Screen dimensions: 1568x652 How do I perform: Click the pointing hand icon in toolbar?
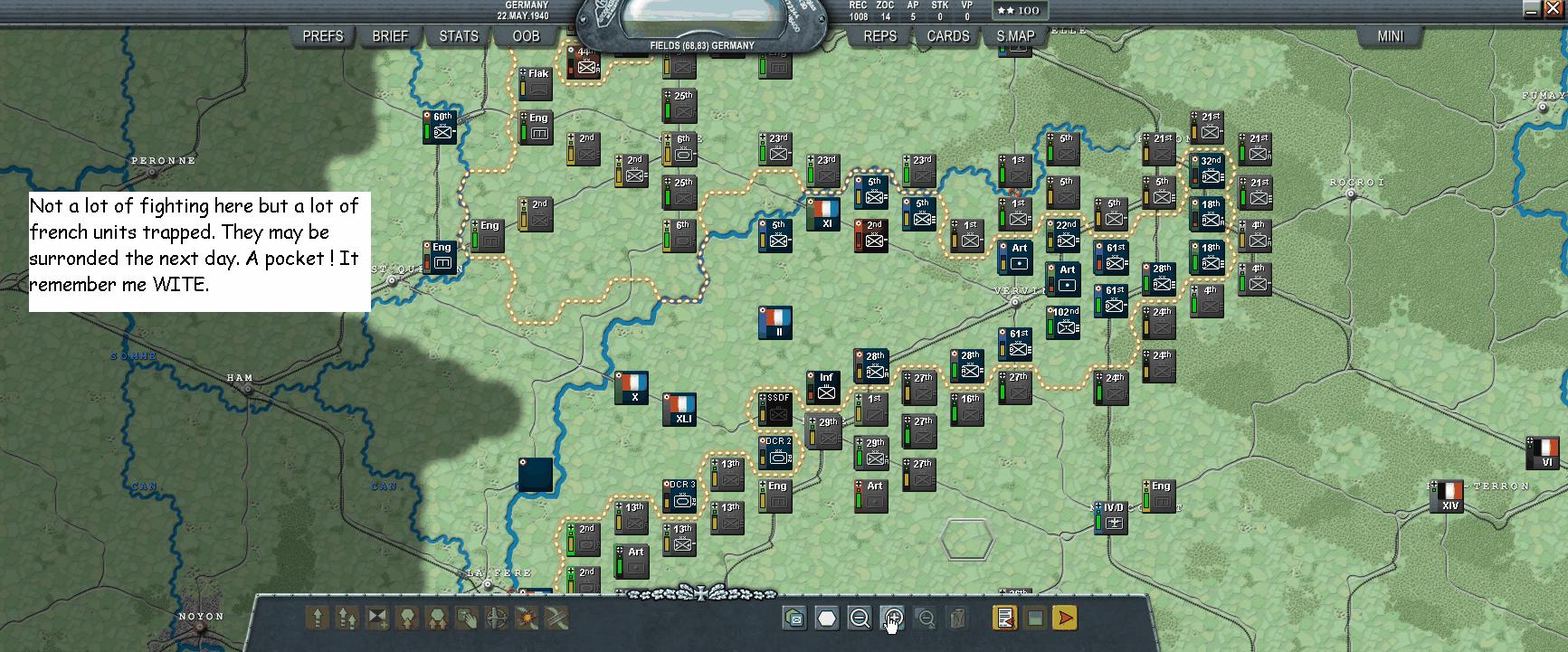pyautogui.click(x=467, y=618)
